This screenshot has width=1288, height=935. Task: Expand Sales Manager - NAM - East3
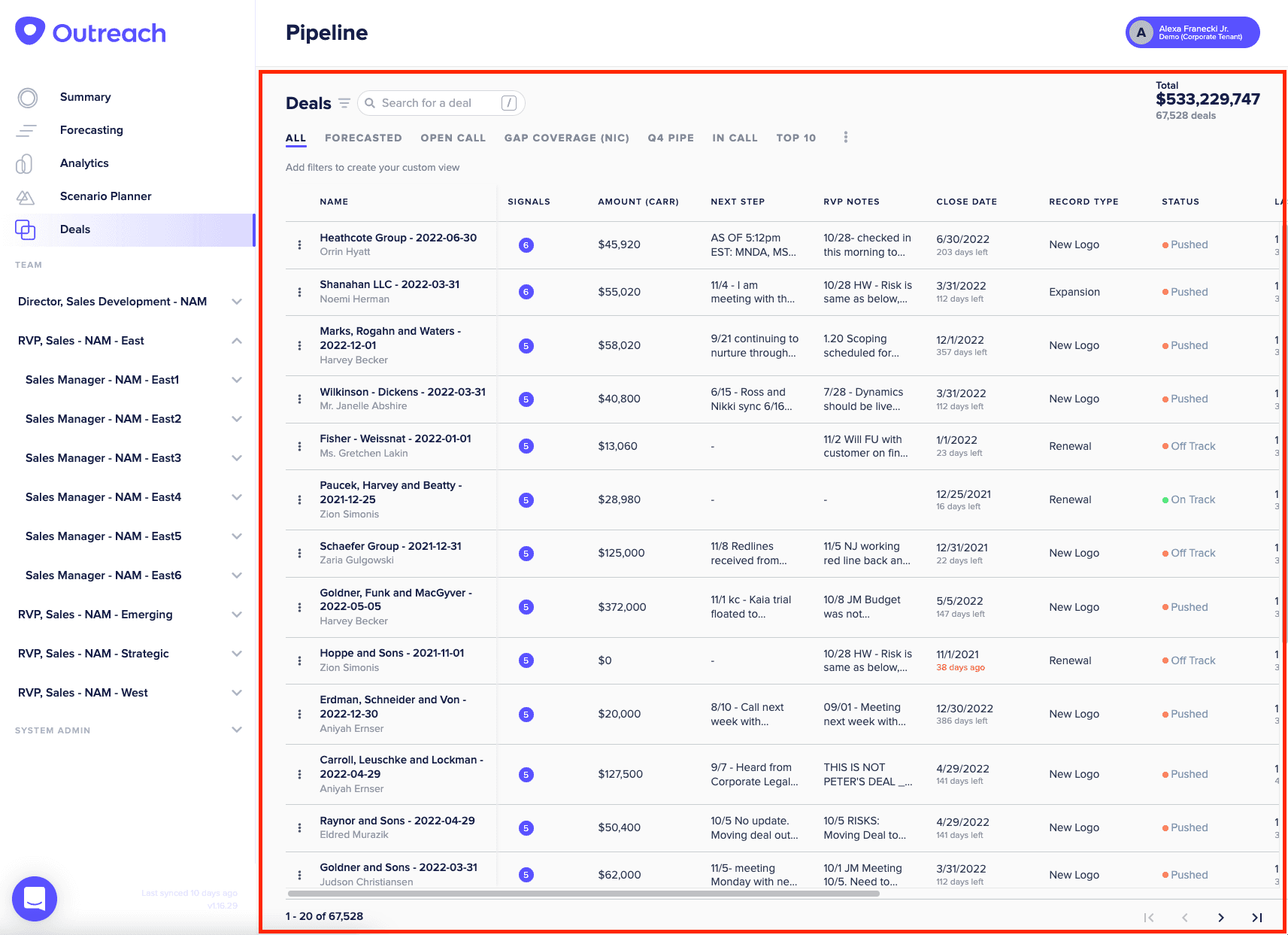tap(238, 457)
